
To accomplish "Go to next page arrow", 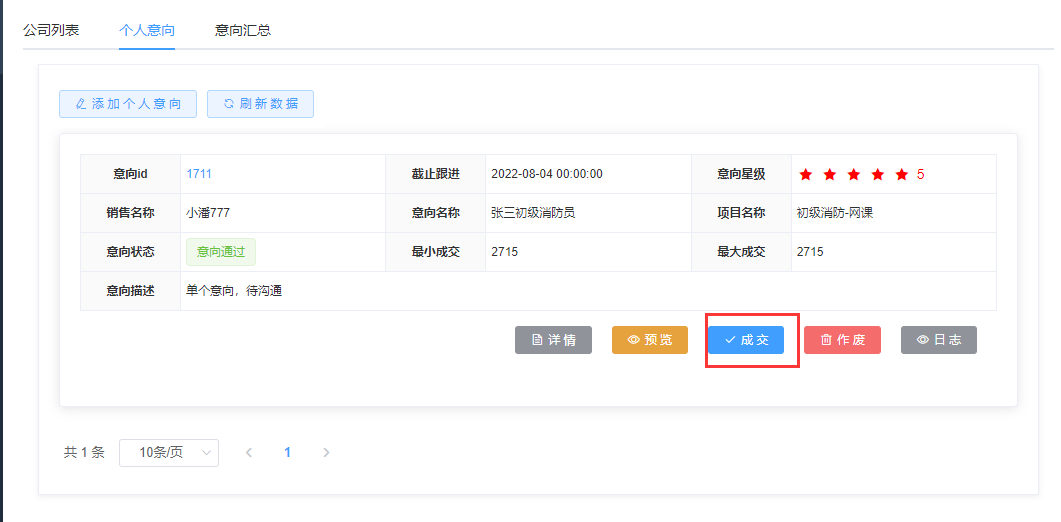I will (326, 452).
